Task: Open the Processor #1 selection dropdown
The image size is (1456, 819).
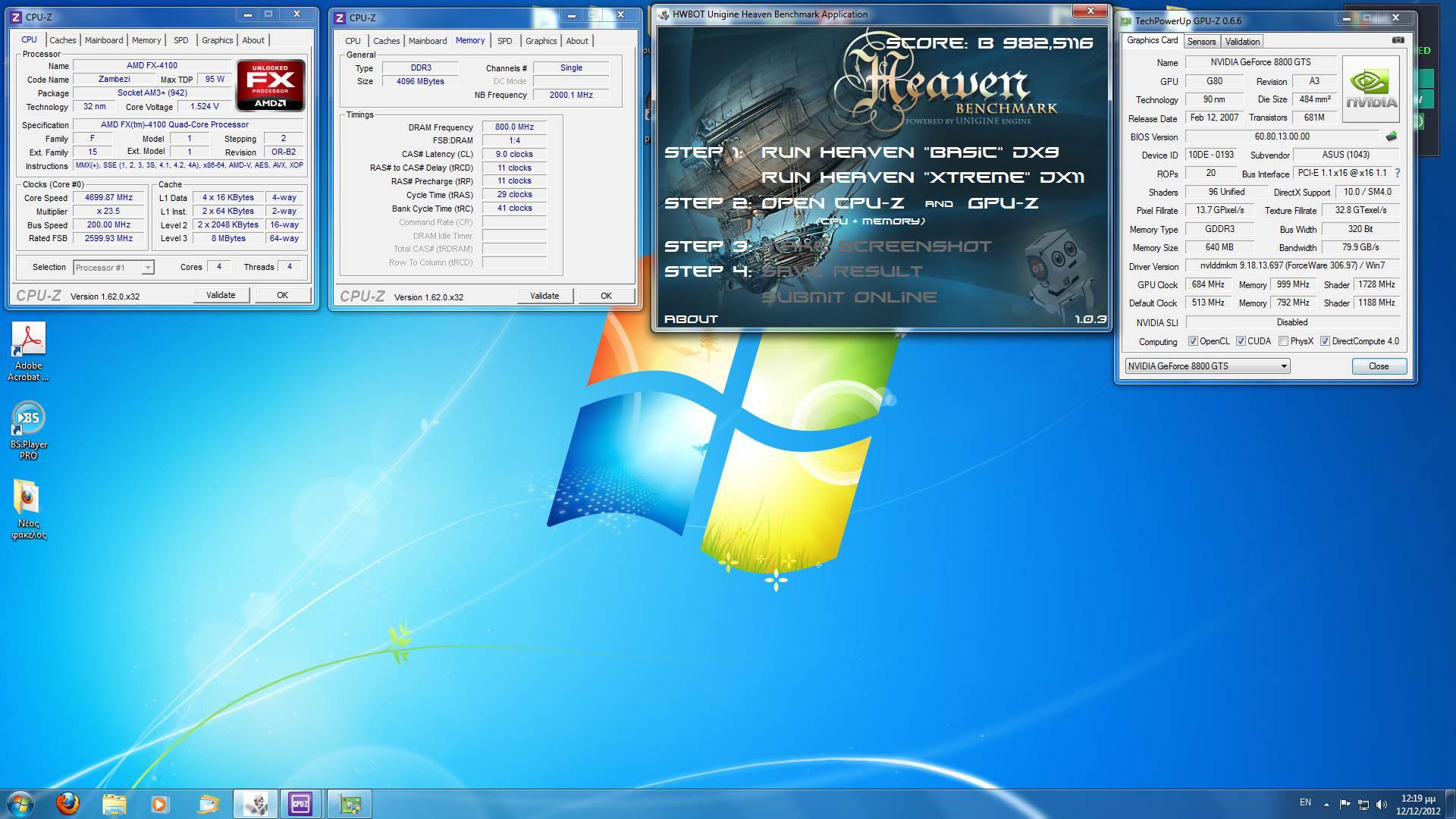Action: (114, 267)
